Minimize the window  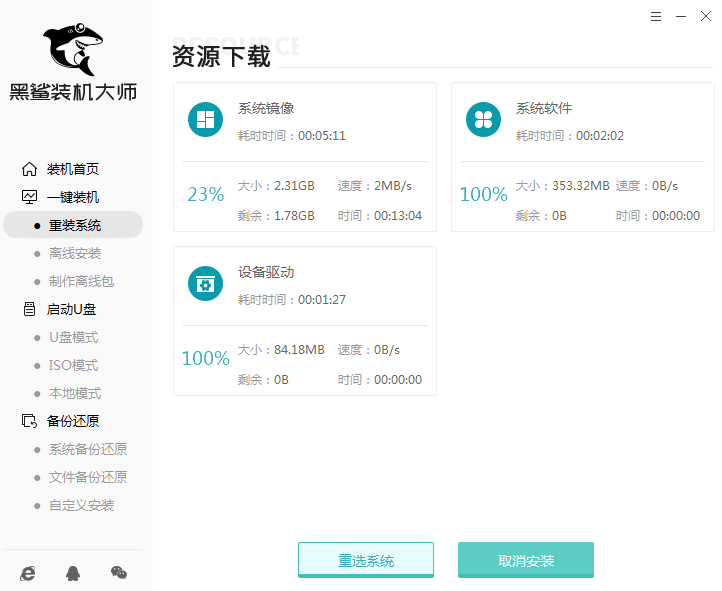point(681,17)
